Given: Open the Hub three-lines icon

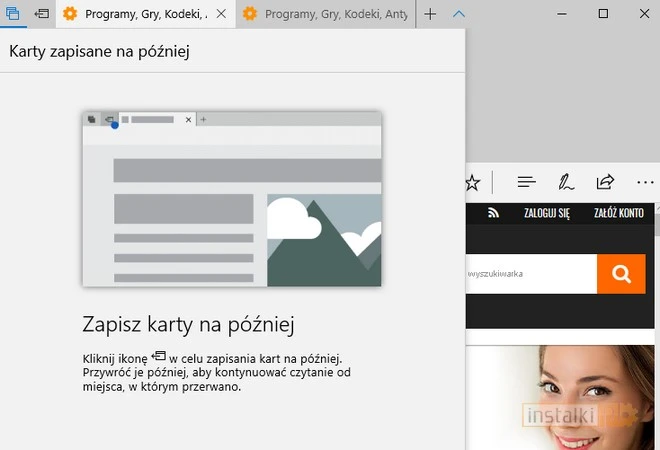Looking at the screenshot, I should coord(527,182).
